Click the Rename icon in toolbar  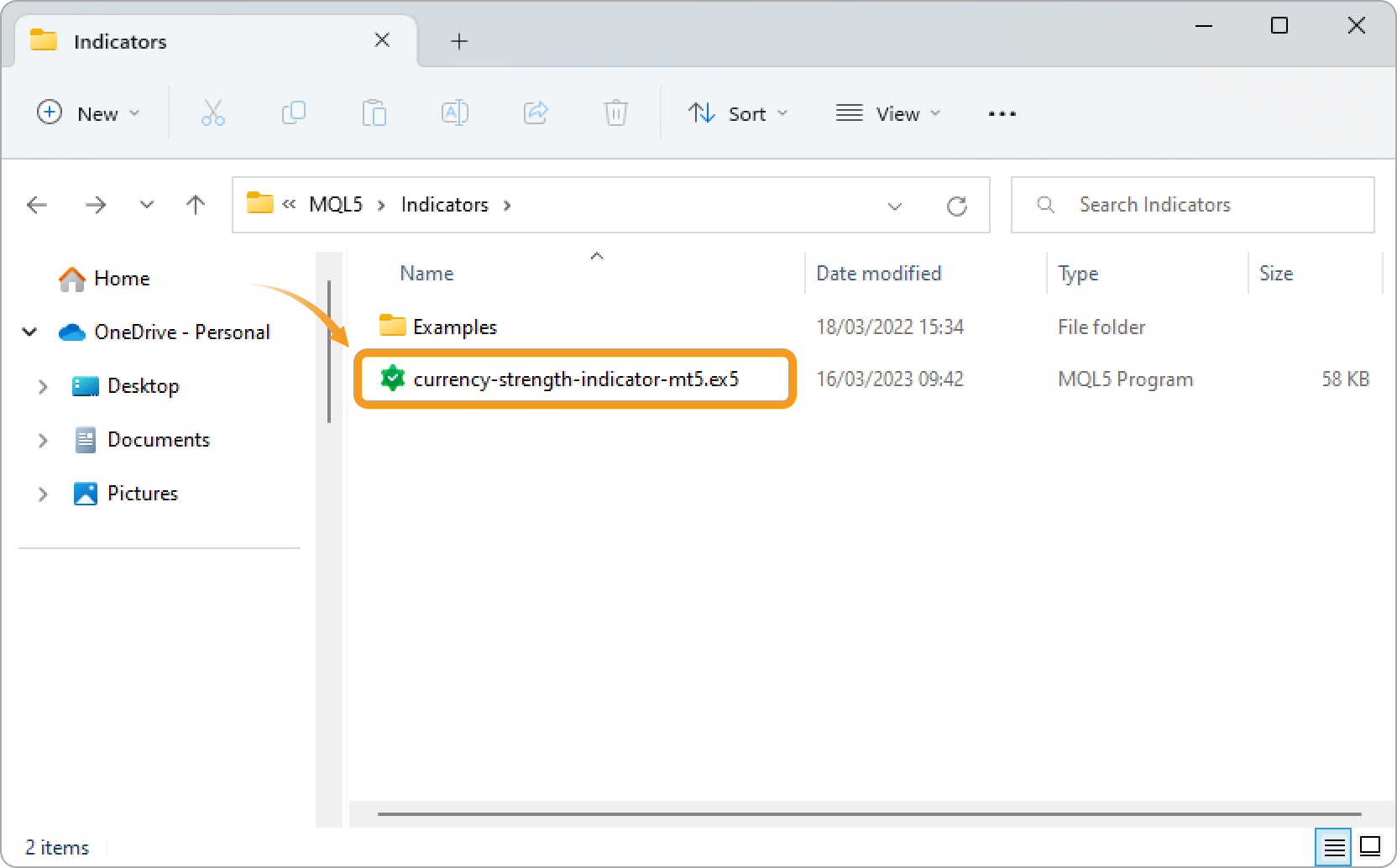coord(454,112)
